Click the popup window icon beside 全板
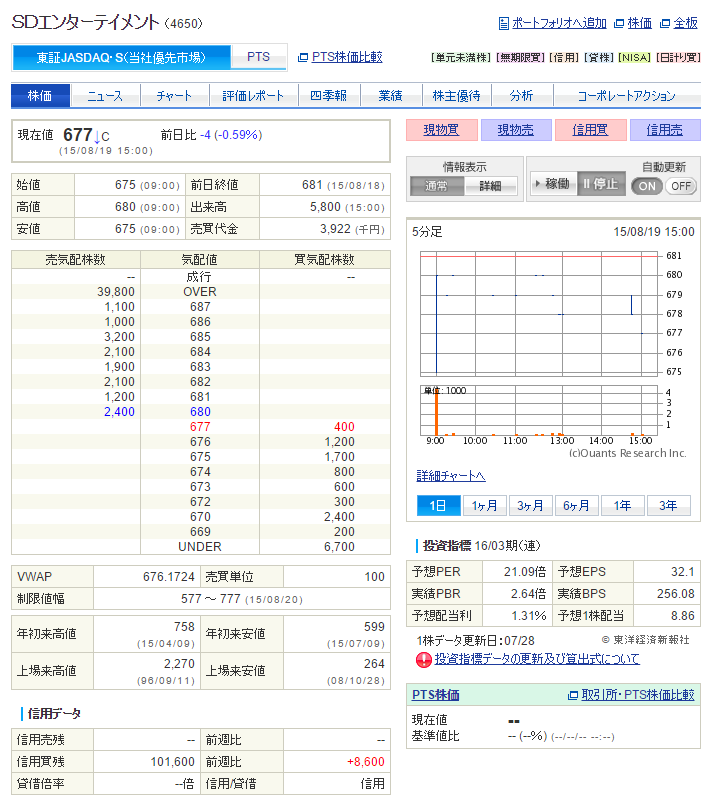 pyautogui.click(x=665, y=23)
